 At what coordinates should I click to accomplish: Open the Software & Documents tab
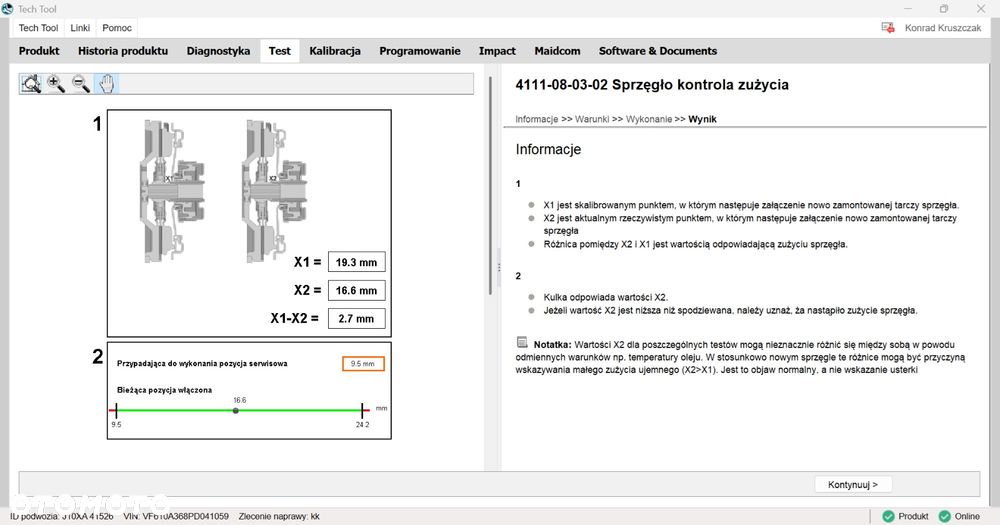click(x=658, y=51)
